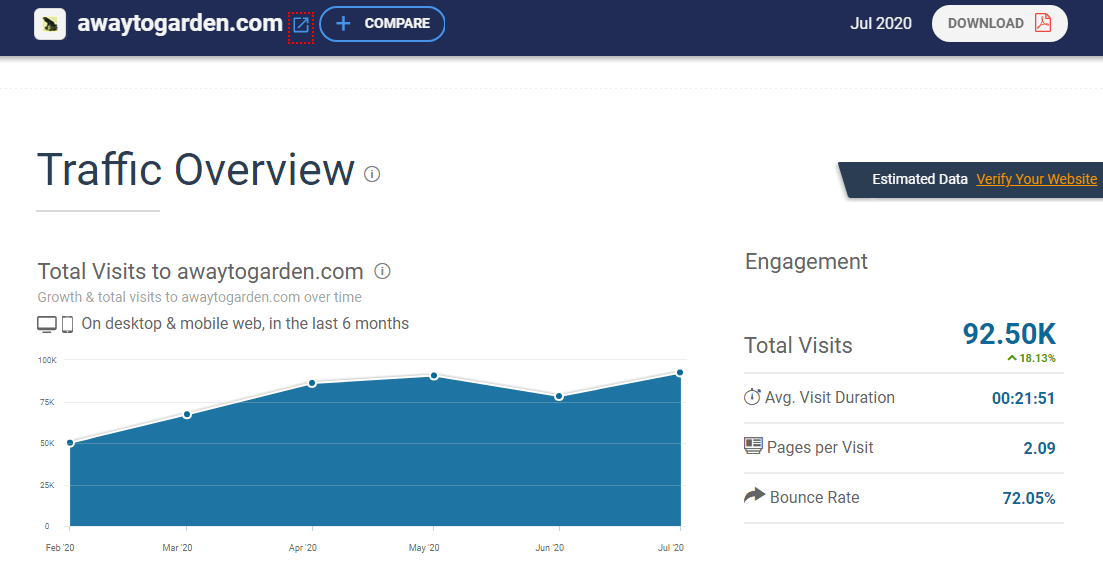Viewport: 1103px width, 583px height.
Task: Click the 72.05% bounce rate value
Action: click(1029, 499)
